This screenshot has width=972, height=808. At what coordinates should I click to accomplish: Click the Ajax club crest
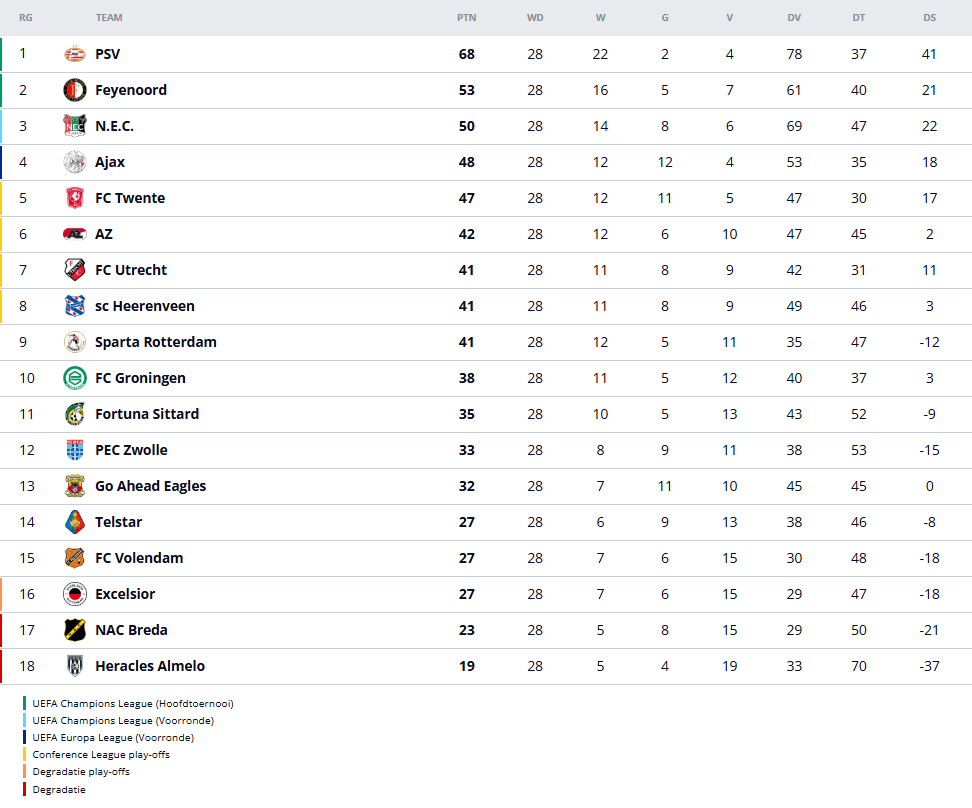point(75,162)
